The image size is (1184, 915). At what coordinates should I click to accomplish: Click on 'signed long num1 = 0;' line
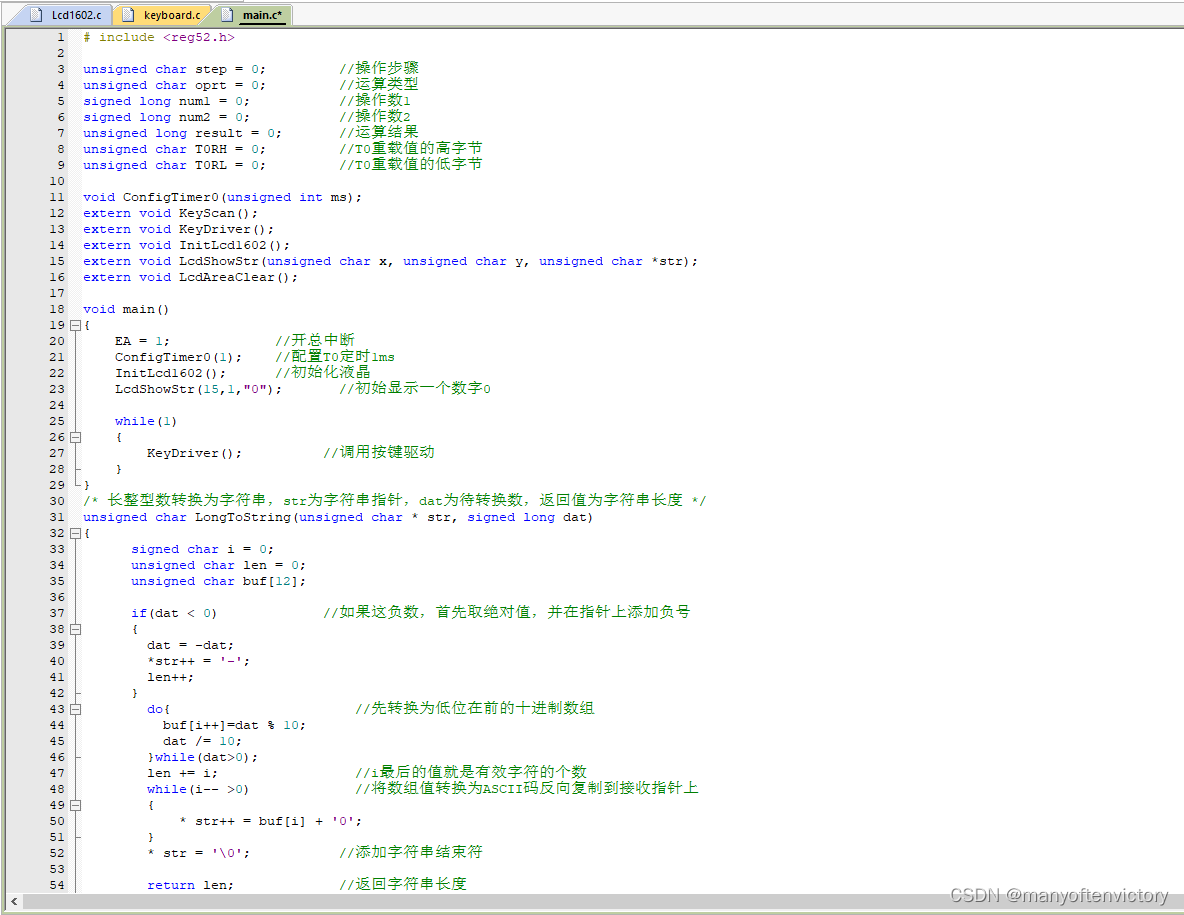click(166, 101)
